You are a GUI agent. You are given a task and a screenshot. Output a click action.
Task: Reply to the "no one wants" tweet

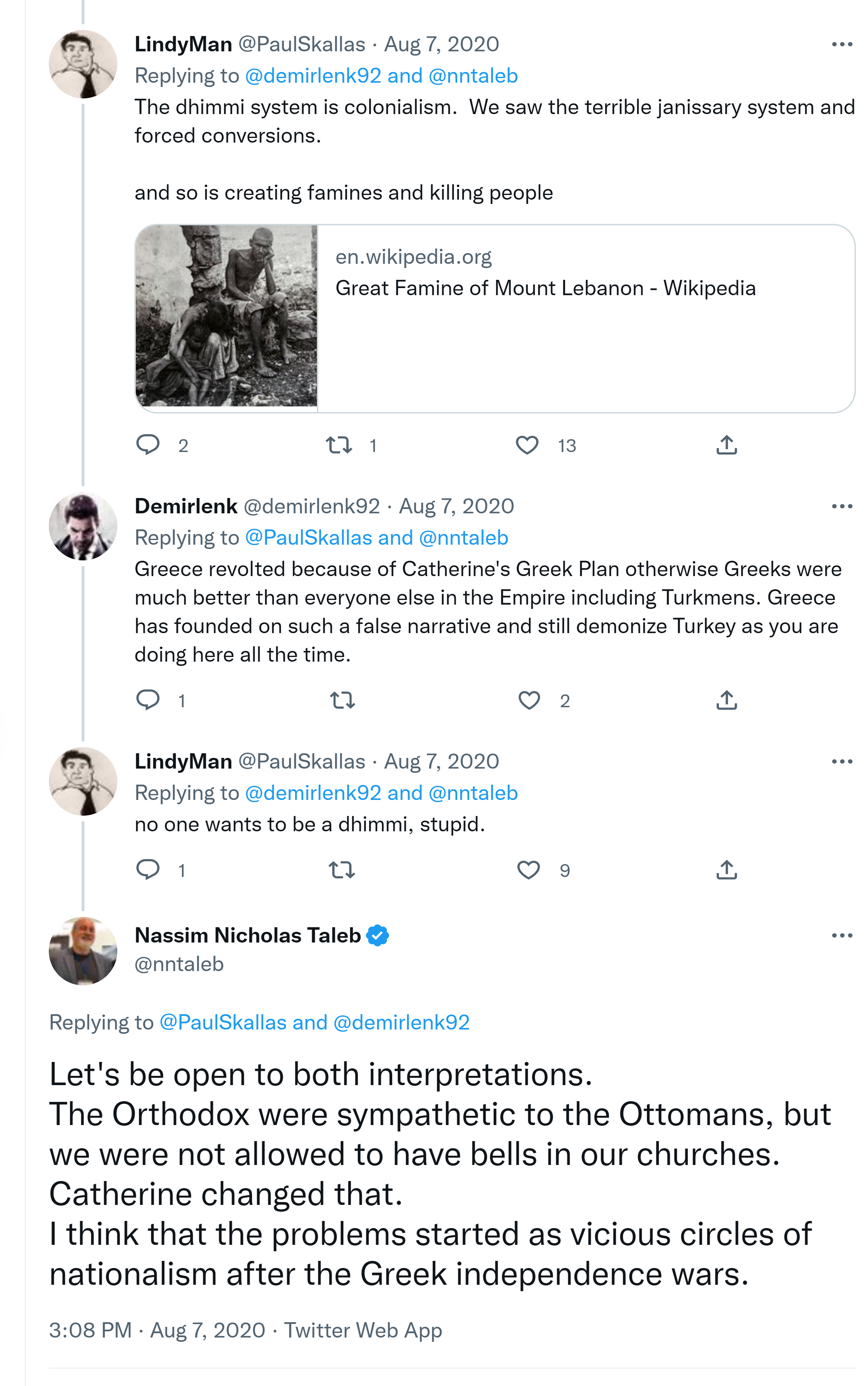(148, 869)
